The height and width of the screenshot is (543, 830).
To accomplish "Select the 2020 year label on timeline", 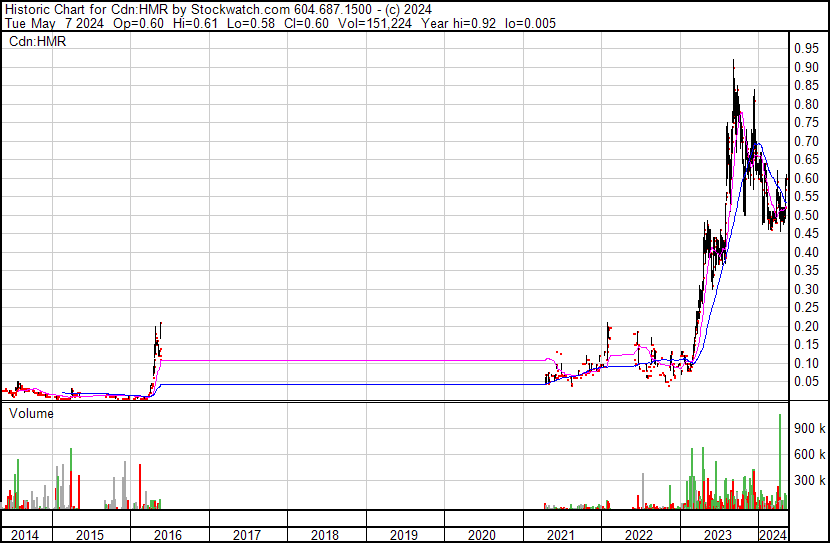I will (482, 535).
